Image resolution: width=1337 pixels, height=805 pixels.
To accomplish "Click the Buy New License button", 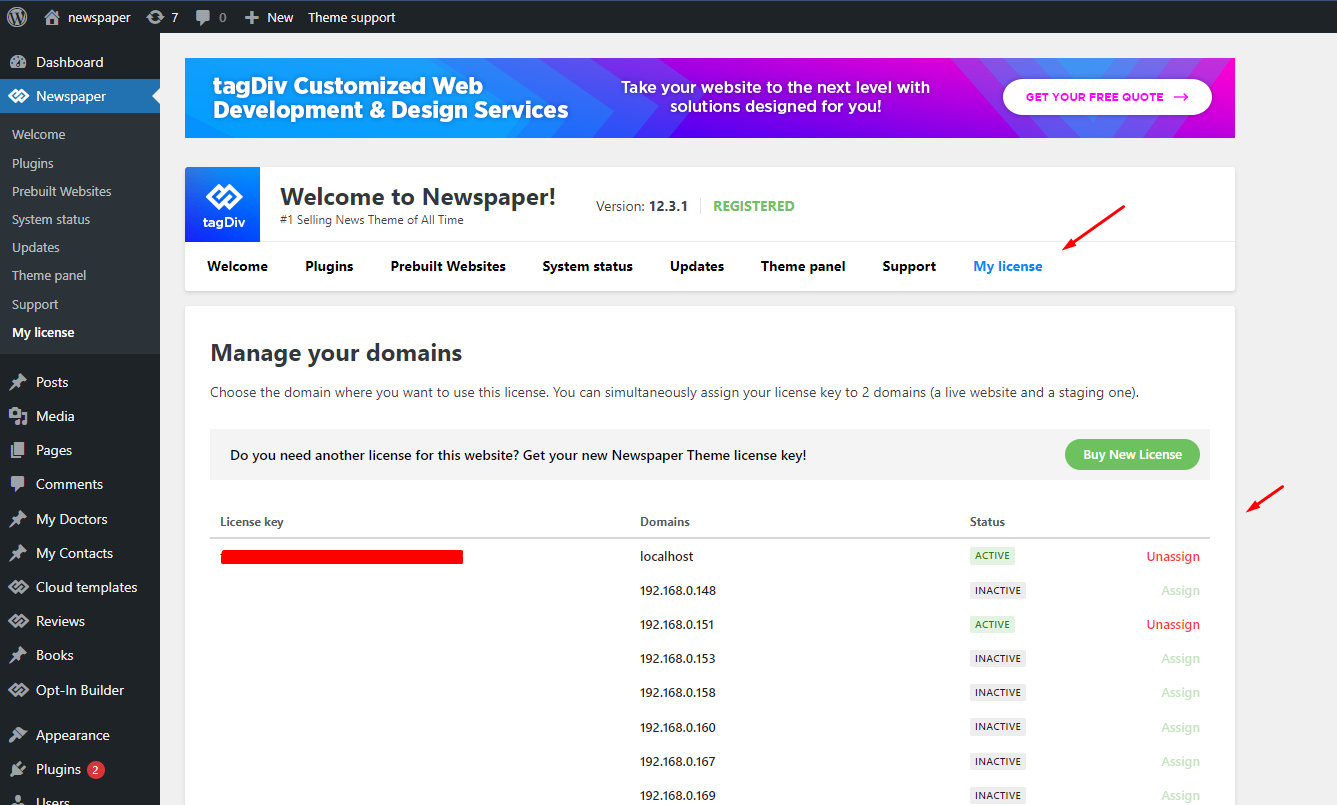I will 1132,454.
